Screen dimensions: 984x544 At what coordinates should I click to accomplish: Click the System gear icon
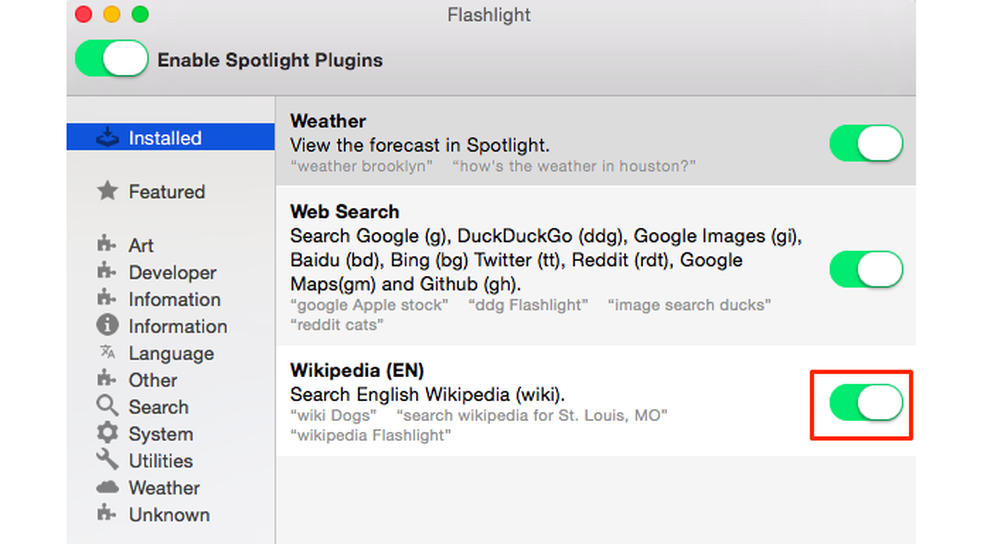click(107, 434)
